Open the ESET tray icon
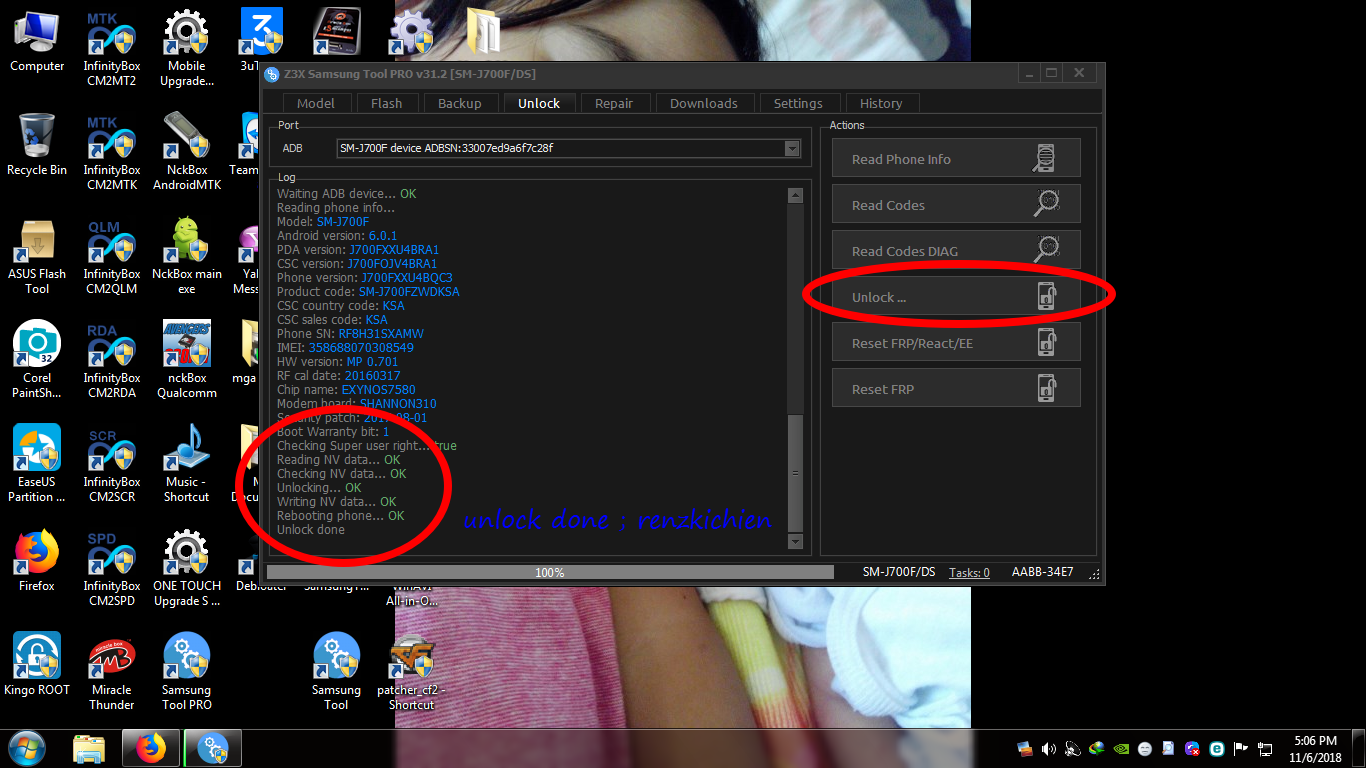The width and height of the screenshot is (1366, 768). pyautogui.click(x=1217, y=749)
